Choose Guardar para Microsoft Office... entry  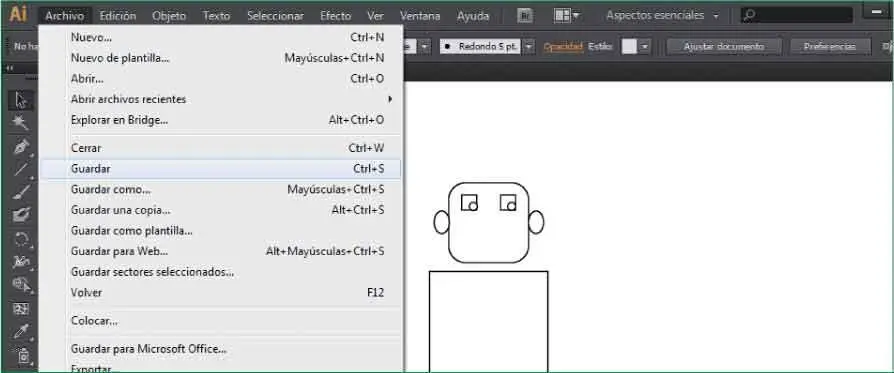coord(220,348)
